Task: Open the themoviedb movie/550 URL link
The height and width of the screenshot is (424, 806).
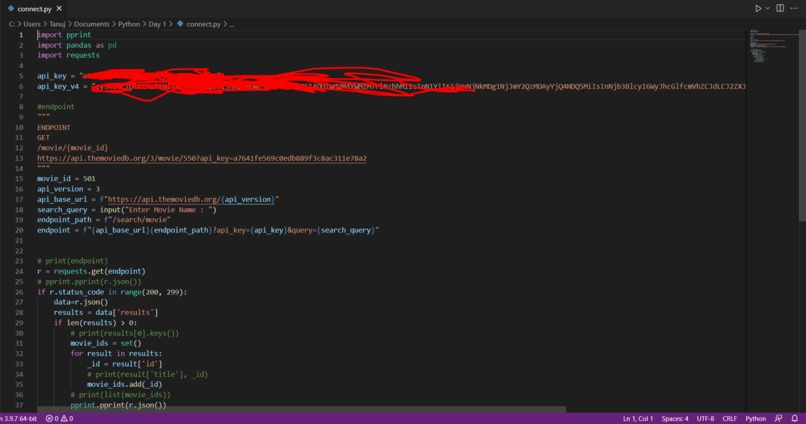Action: click(x=202, y=158)
